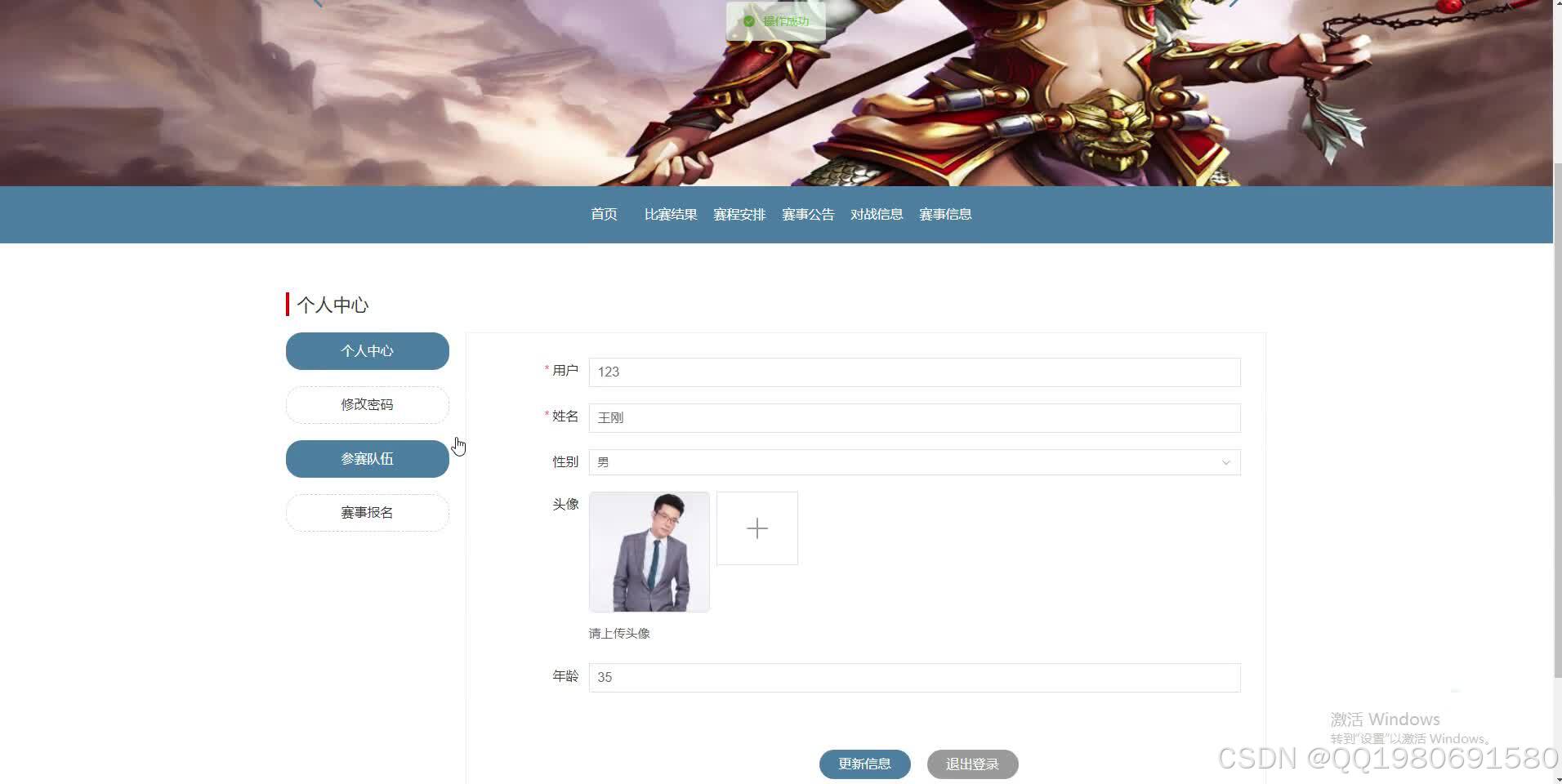Click the 更新信息 button to save profile
Screen dimensions: 1562x784
tap(864, 764)
